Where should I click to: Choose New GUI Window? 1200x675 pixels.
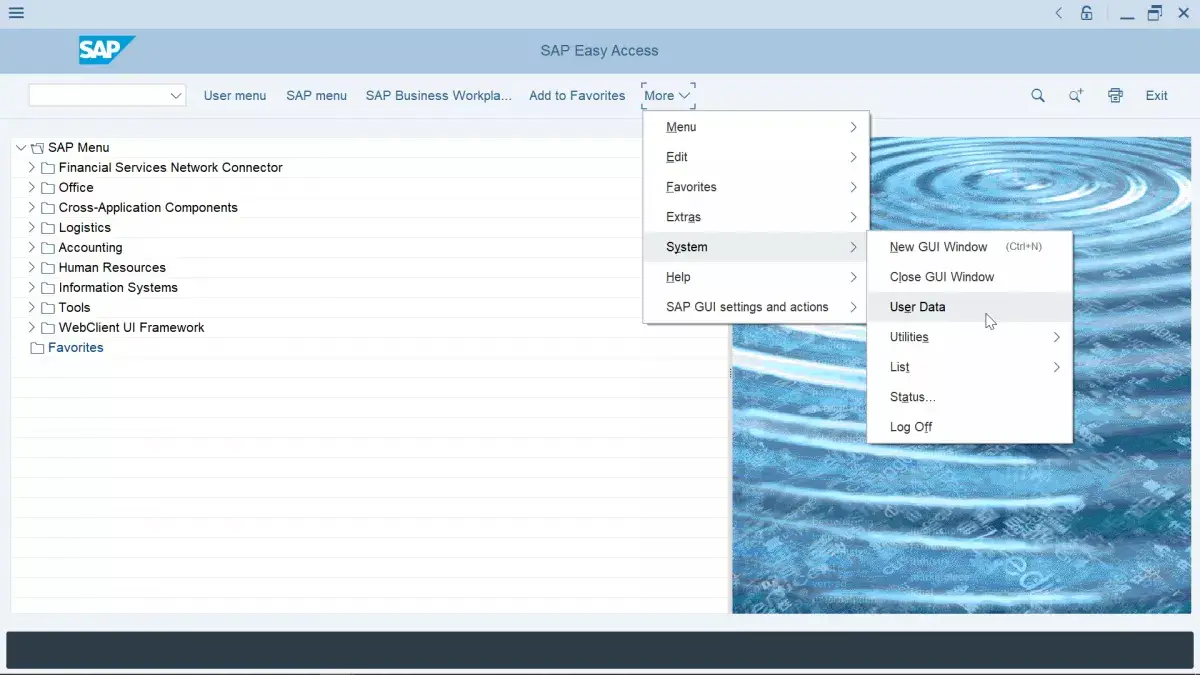pos(970,247)
